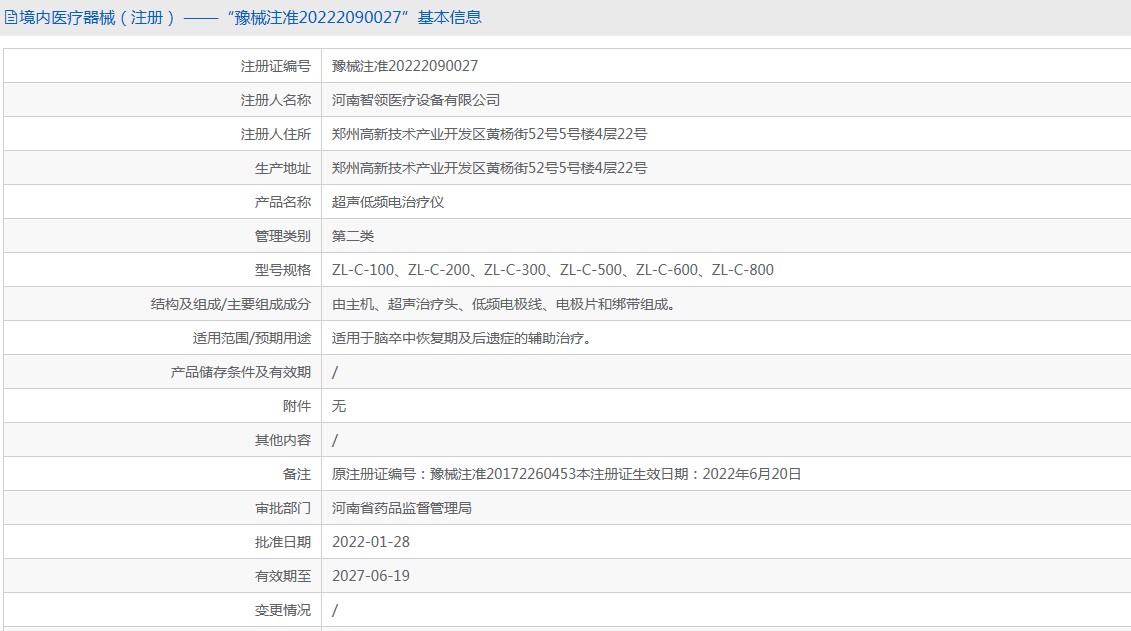1131x631 pixels.
Task: Select the model list starting ZL-C-100
Action: [x=553, y=270]
